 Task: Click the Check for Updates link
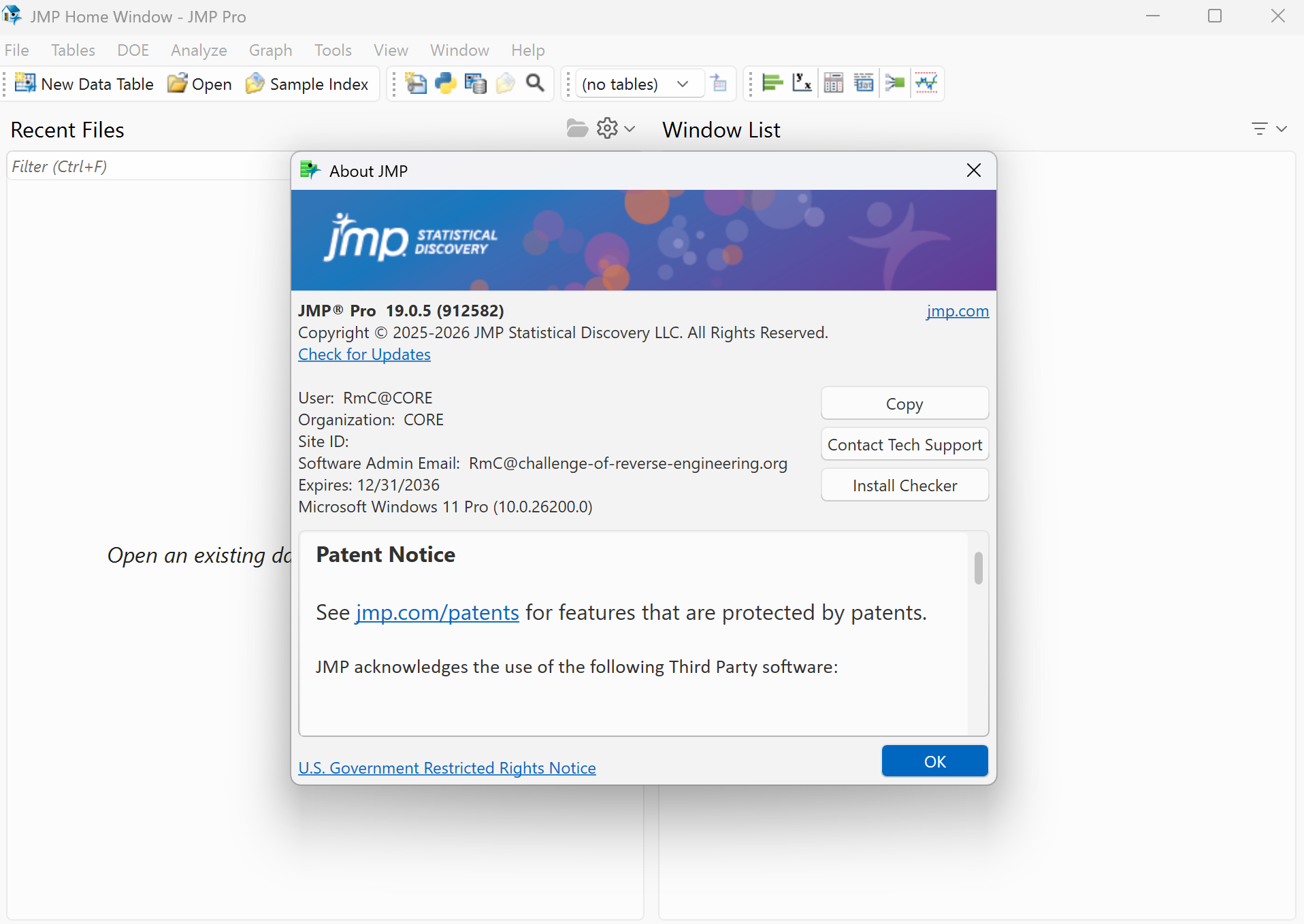pos(364,354)
